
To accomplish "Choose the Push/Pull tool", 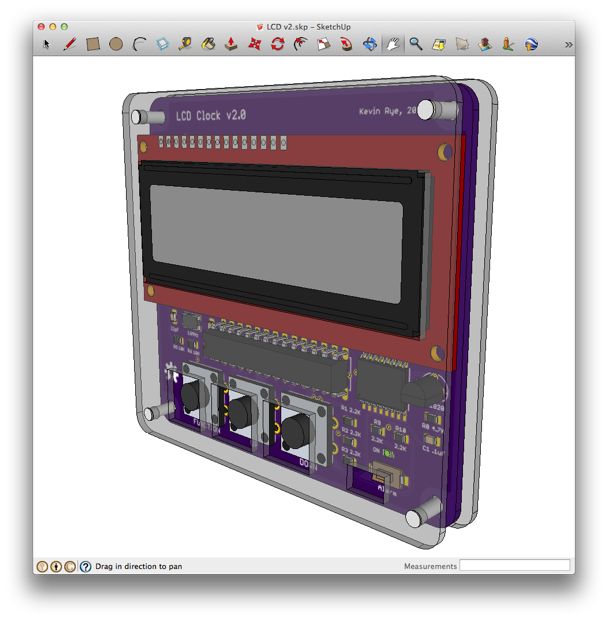I will (231, 44).
